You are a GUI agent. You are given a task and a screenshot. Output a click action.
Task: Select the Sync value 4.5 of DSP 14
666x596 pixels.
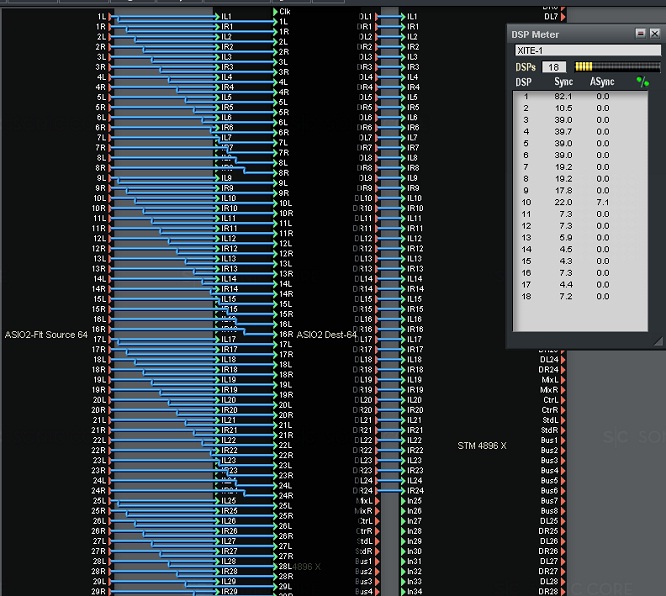tap(566, 249)
